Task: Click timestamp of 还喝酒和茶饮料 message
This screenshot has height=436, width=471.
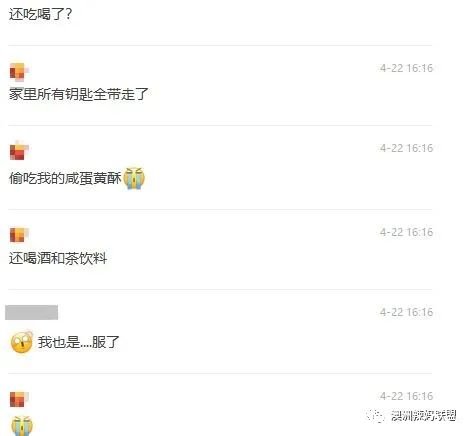Action: coord(406,232)
